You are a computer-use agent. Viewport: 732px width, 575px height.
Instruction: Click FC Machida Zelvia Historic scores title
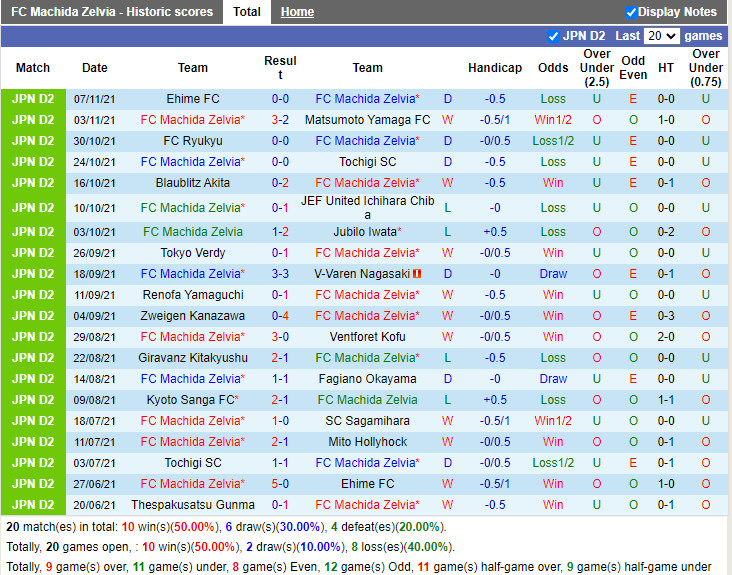(x=112, y=12)
